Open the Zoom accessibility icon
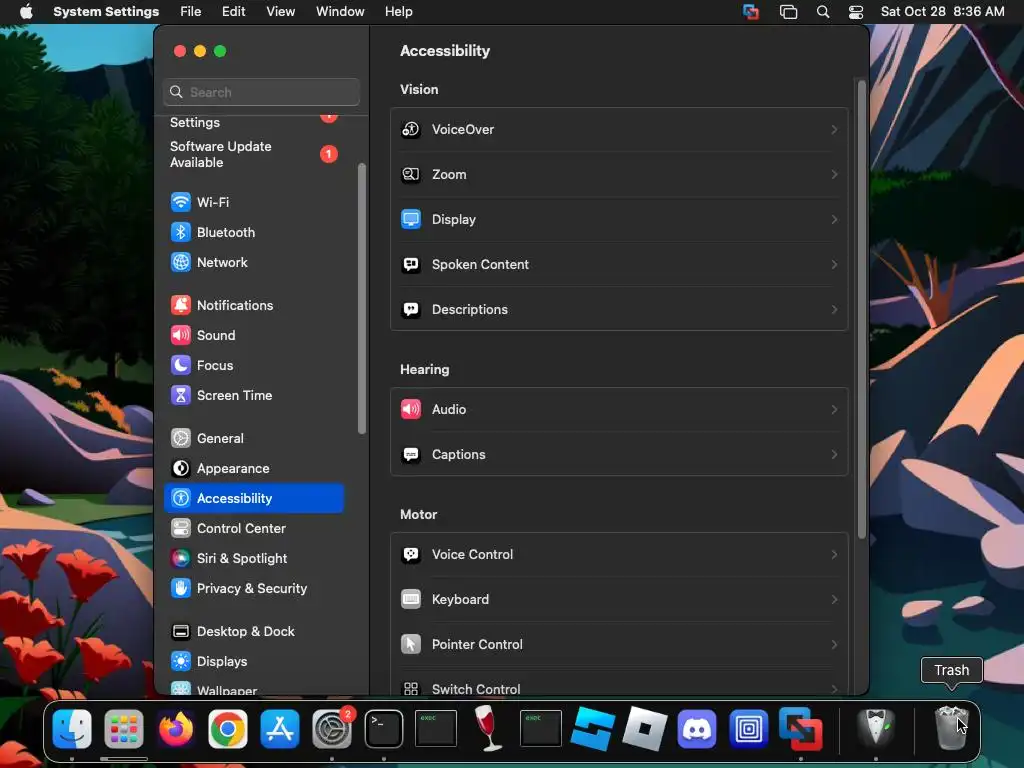Image resolution: width=1024 pixels, height=768 pixels. click(410, 174)
